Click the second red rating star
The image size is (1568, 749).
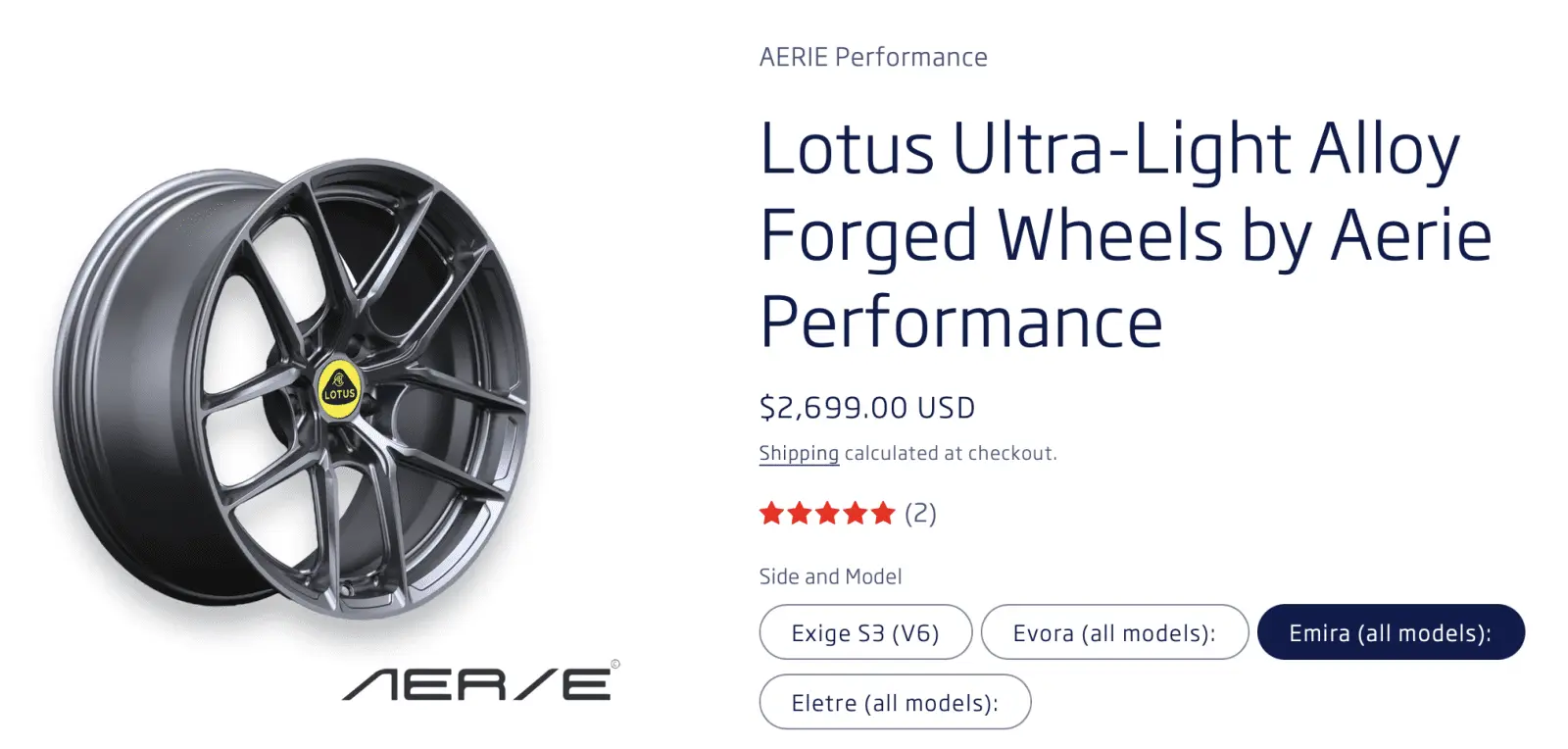800,513
